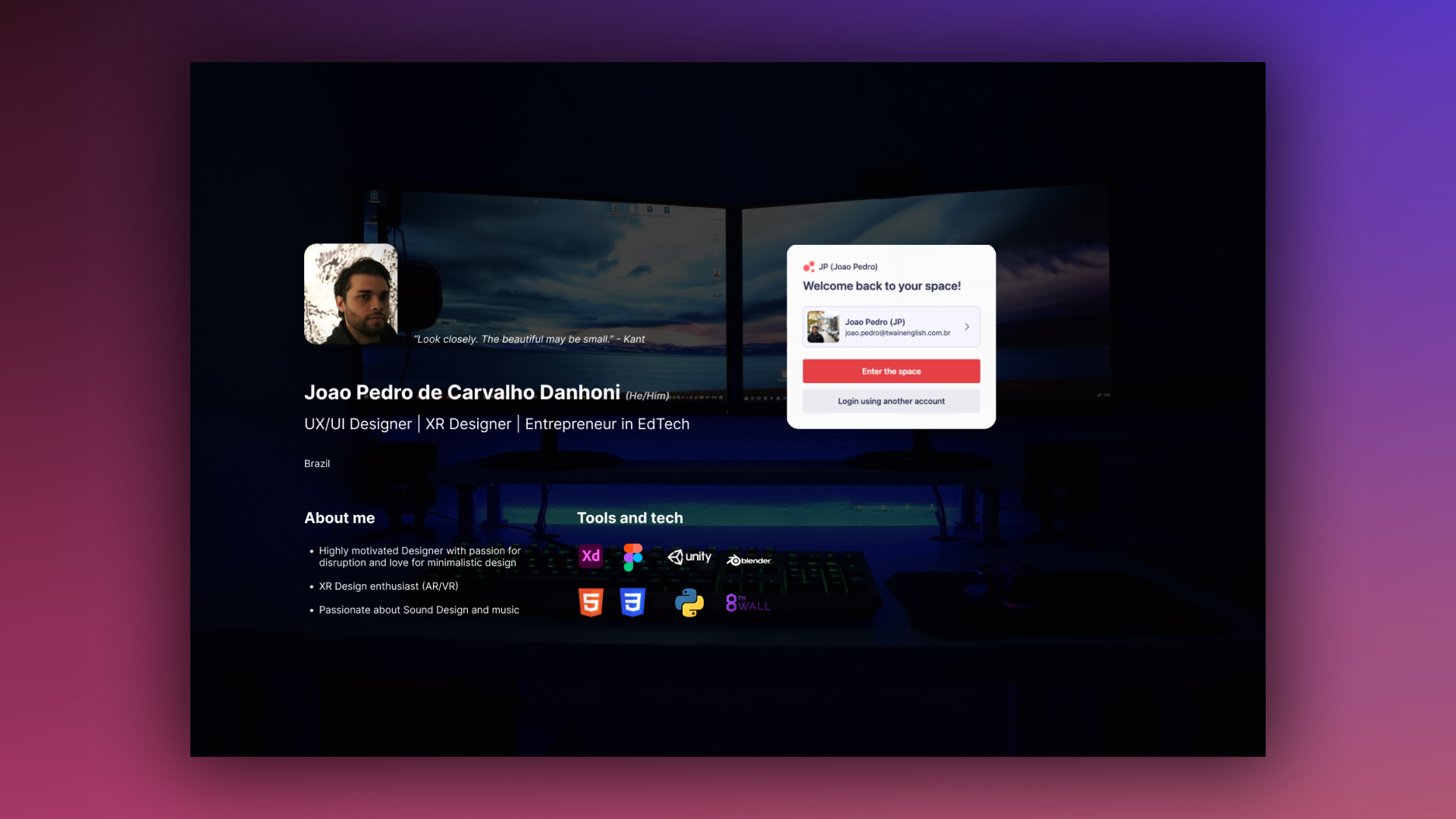Open the Blender logo icon
The width and height of the screenshot is (1456, 819).
(x=748, y=560)
